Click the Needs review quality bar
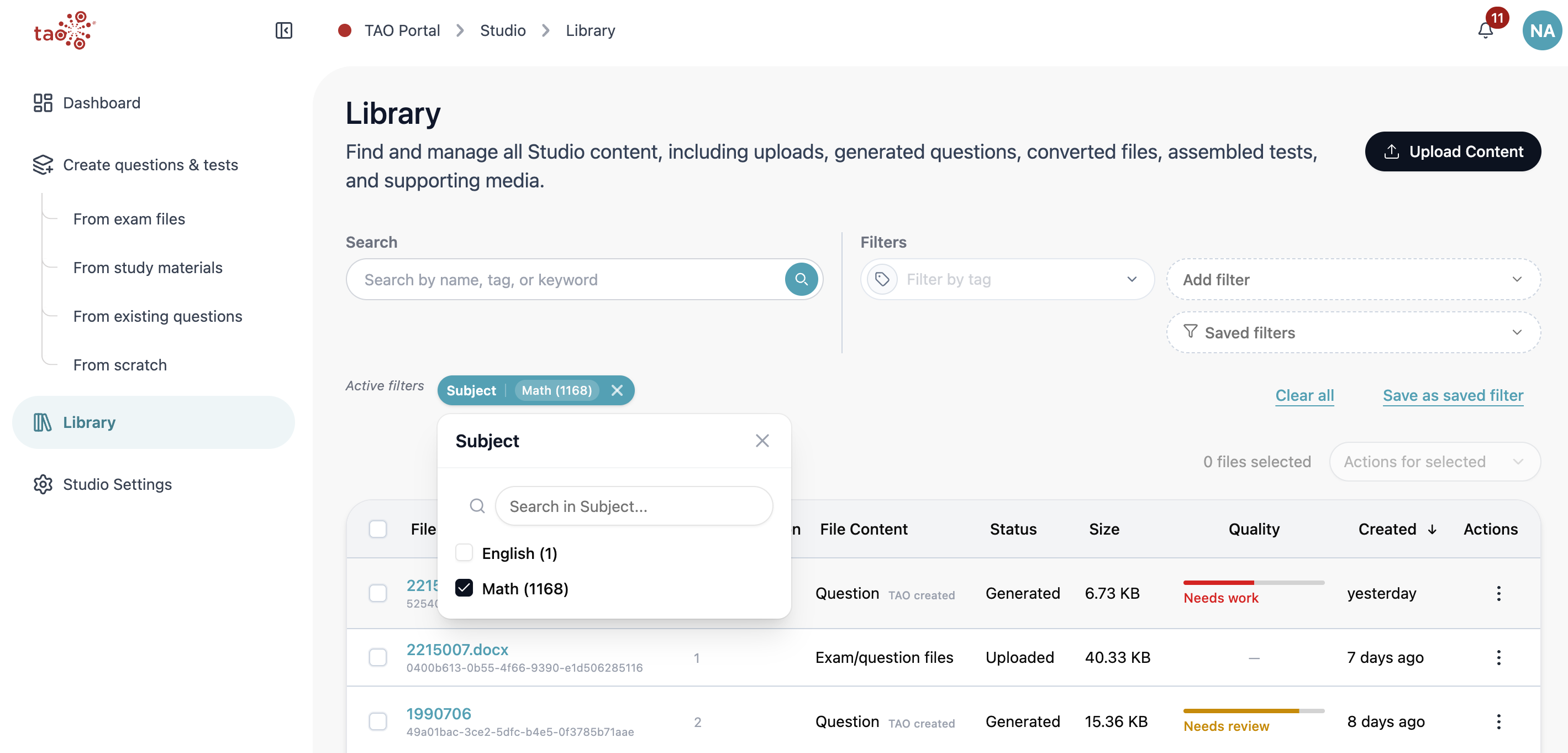This screenshot has width=1568, height=753. [x=1254, y=710]
